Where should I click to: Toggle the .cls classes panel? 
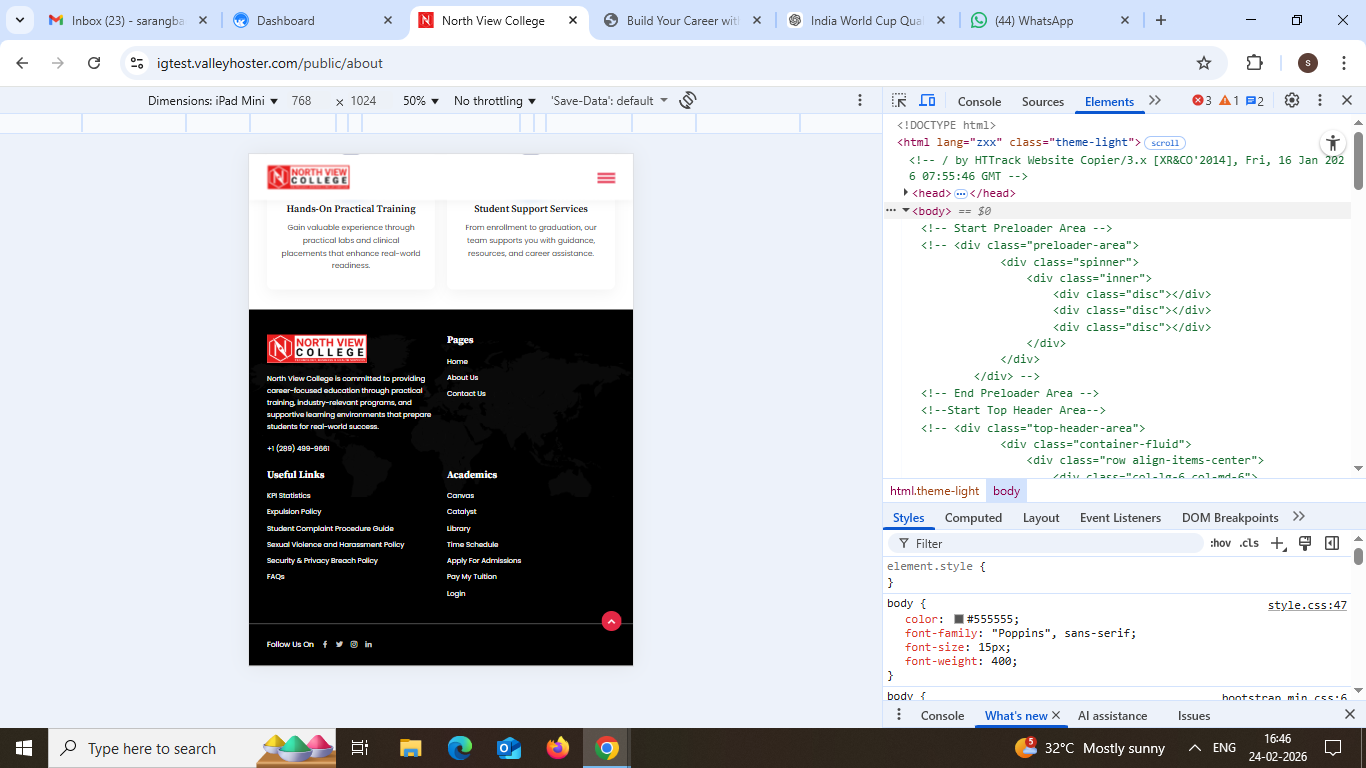tap(1249, 543)
